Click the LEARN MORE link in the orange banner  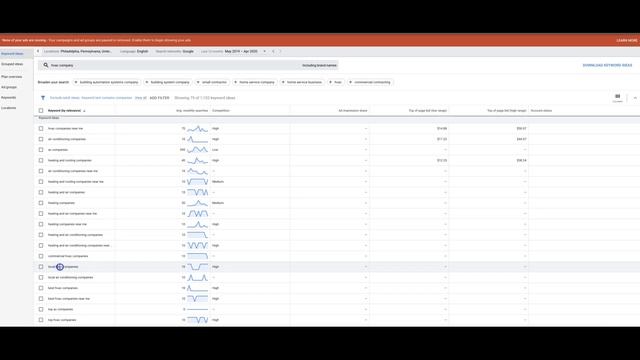(x=627, y=40)
